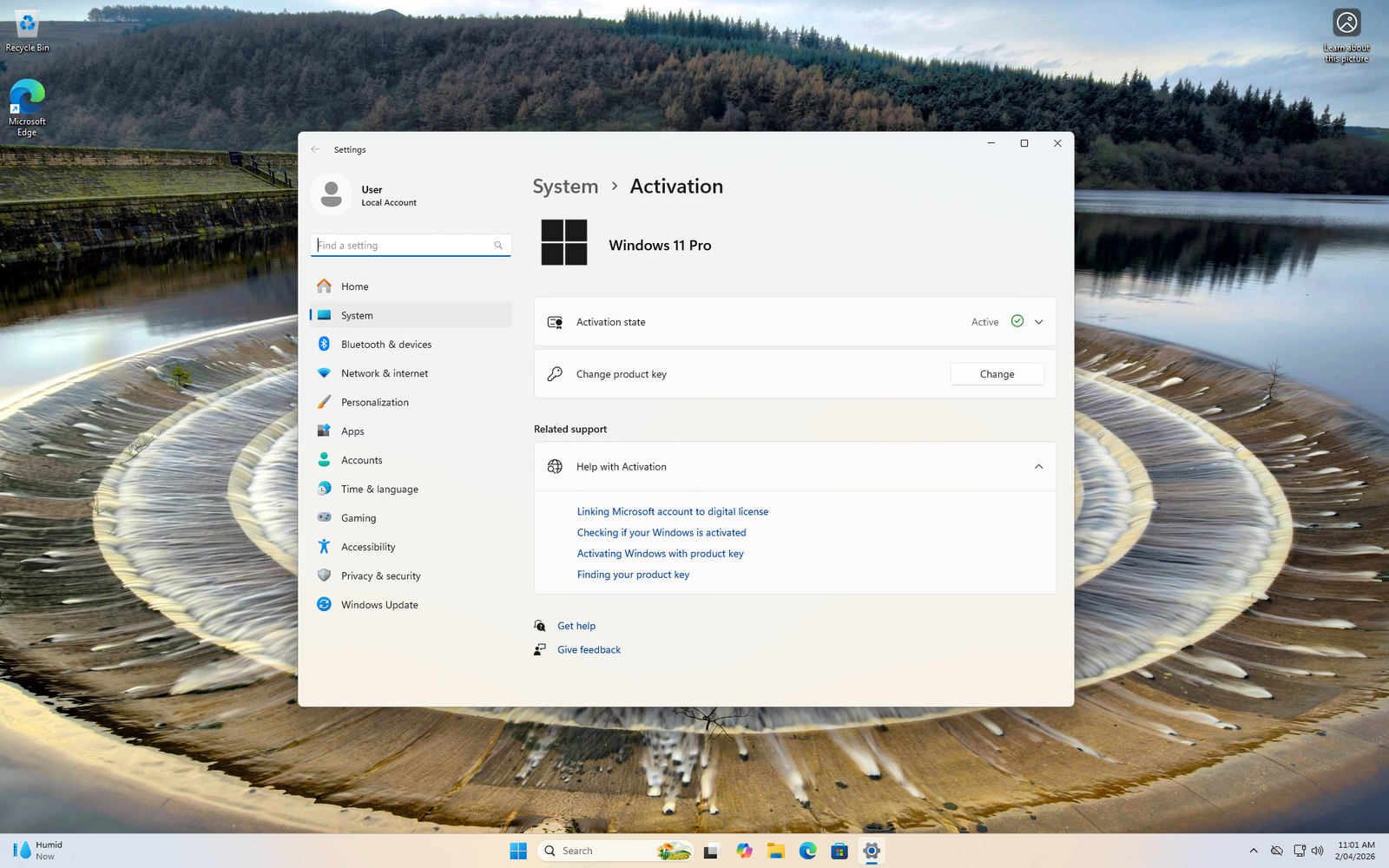
Task: Show hidden icons in system tray
Action: point(1253,851)
